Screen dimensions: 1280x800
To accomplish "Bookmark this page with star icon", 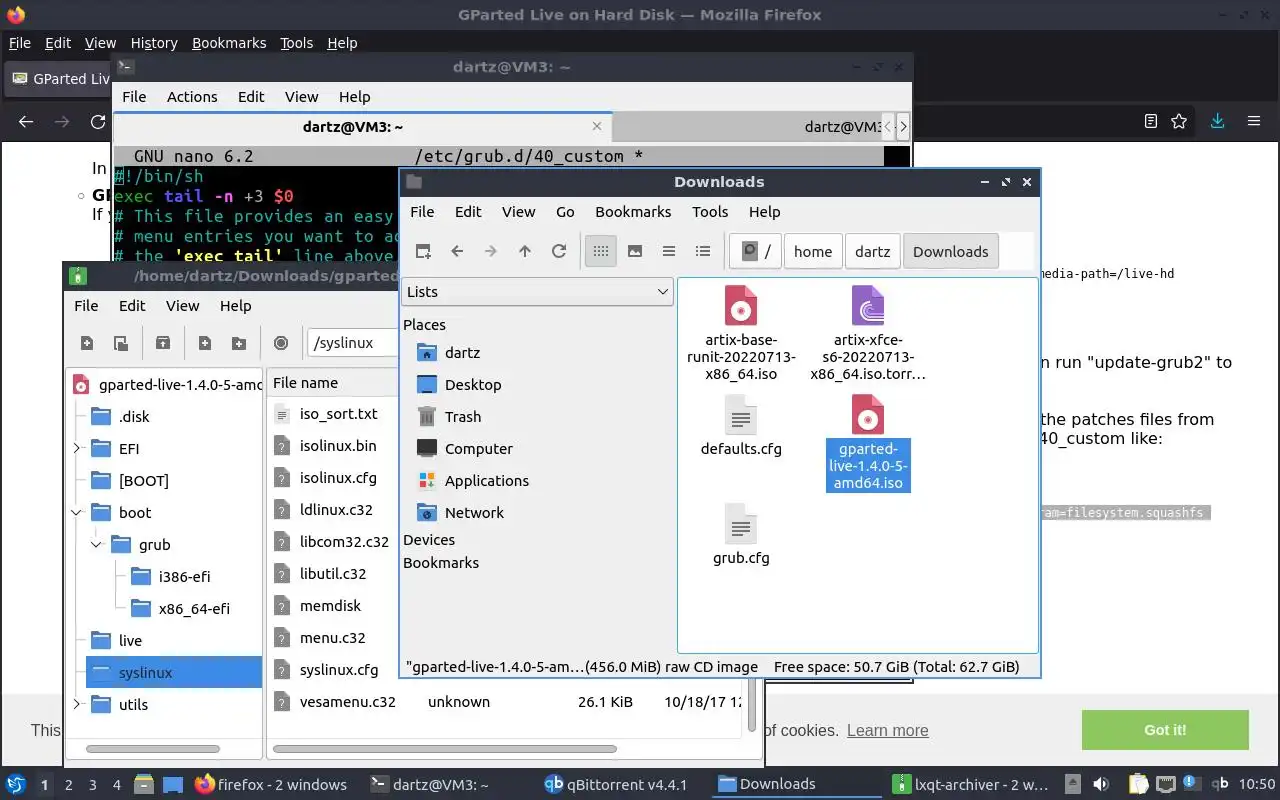I will 1179,121.
